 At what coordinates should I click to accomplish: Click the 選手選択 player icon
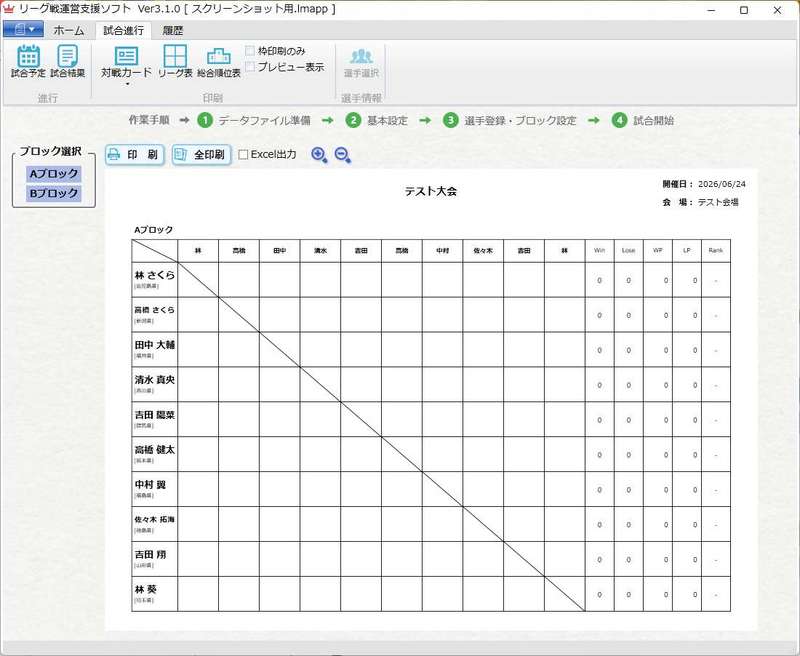pyautogui.click(x=361, y=63)
